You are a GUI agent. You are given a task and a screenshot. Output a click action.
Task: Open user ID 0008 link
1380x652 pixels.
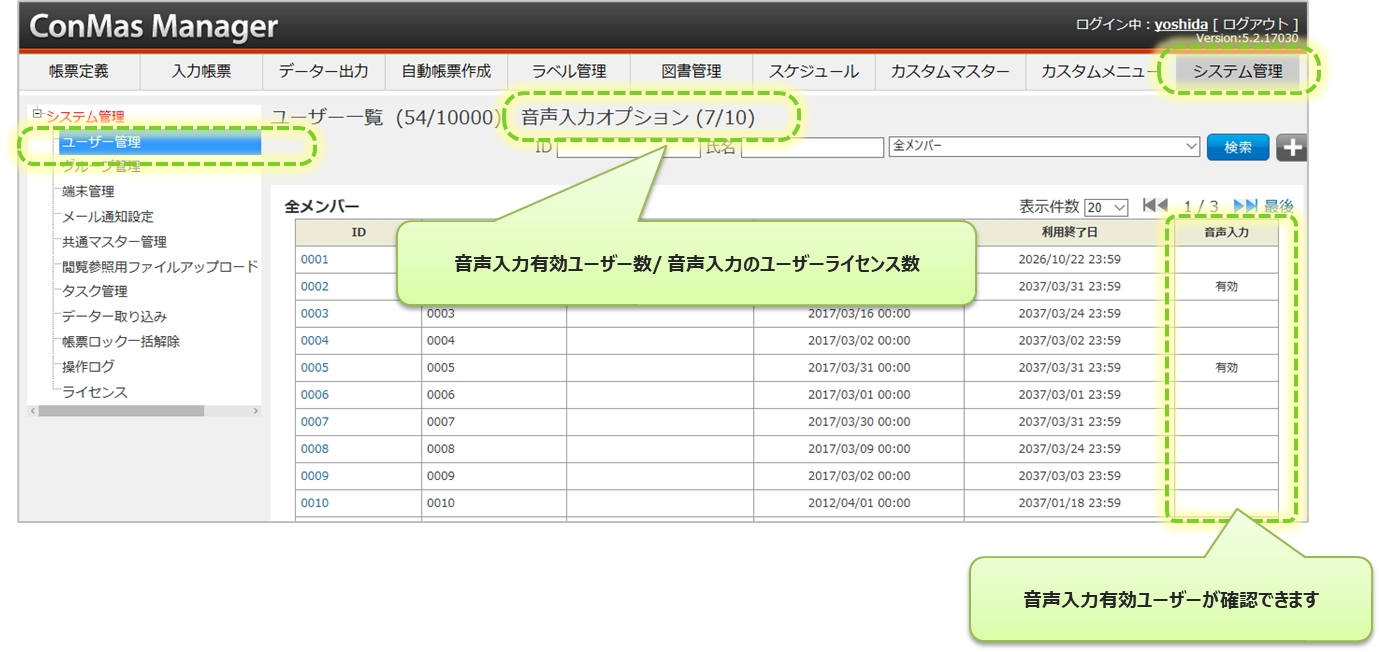tap(314, 448)
